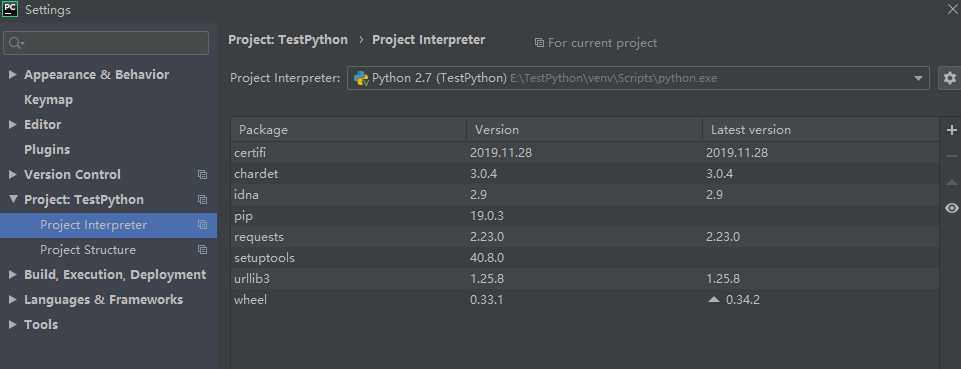The width and height of the screenshot is (961, 369).
Task: Expand Appearance & Behavior section
Action: point(12,75)
